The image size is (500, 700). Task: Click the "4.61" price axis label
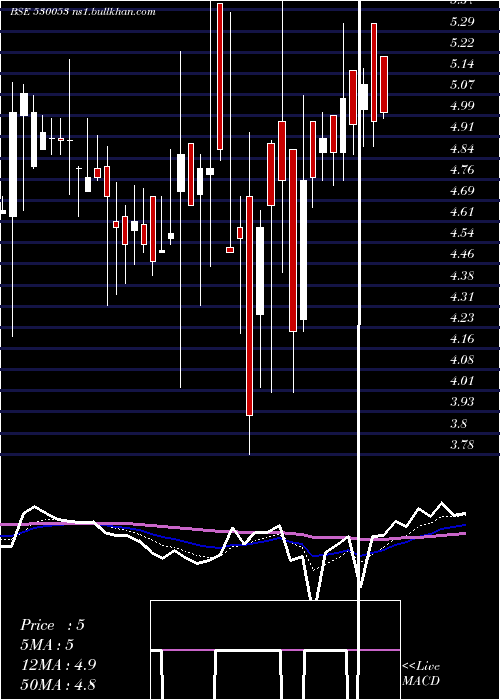462,212
